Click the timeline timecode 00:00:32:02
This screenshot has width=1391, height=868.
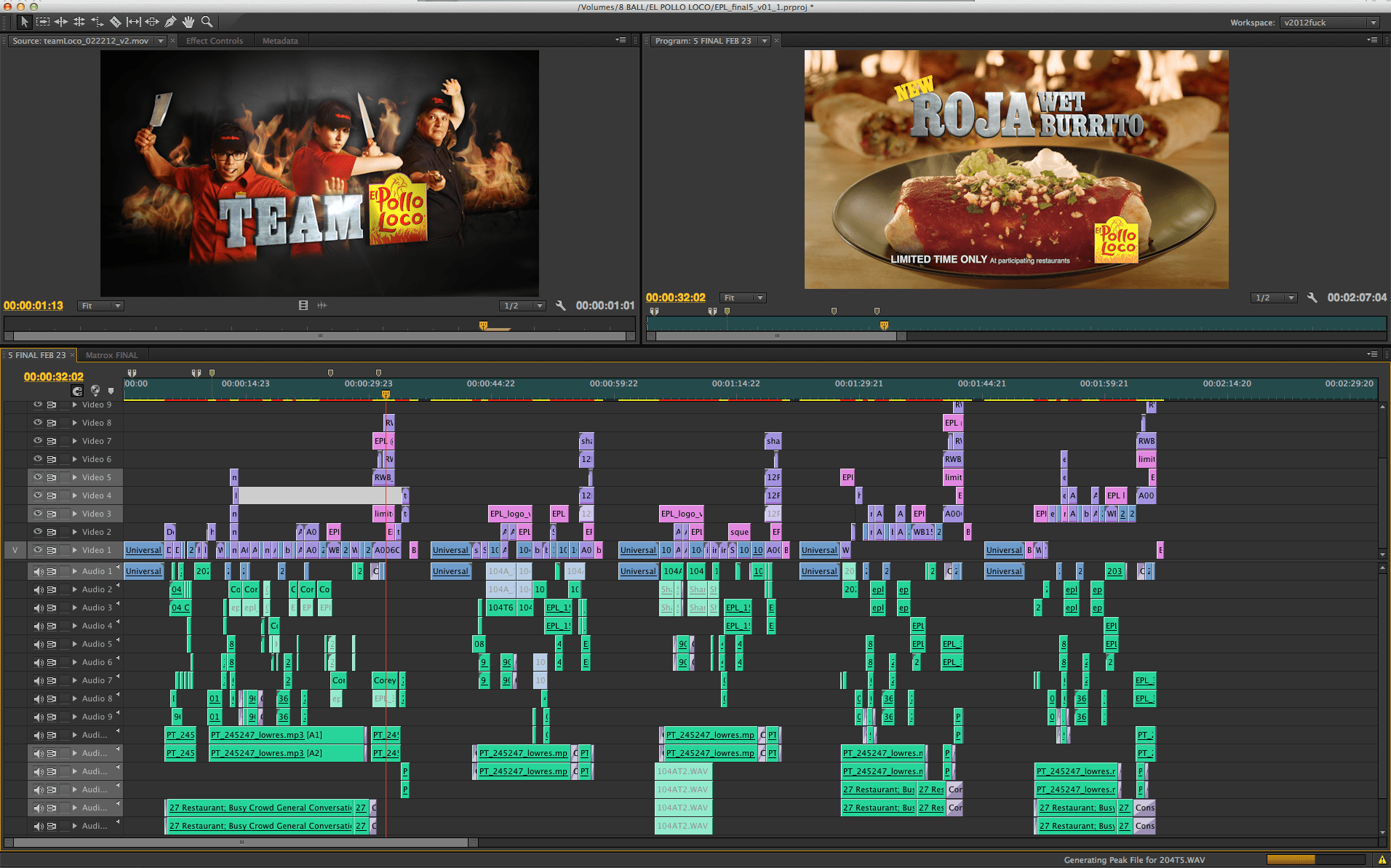(x=54, y=376)
